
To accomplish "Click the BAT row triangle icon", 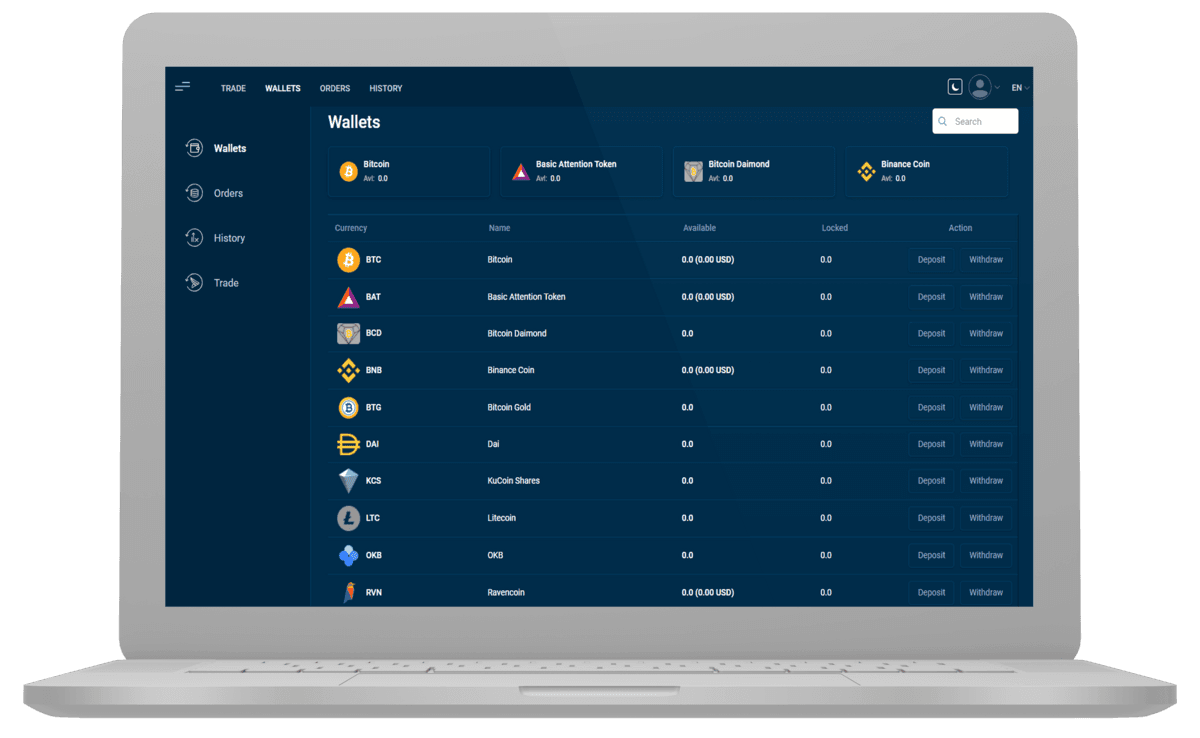I will coord(348,297).
